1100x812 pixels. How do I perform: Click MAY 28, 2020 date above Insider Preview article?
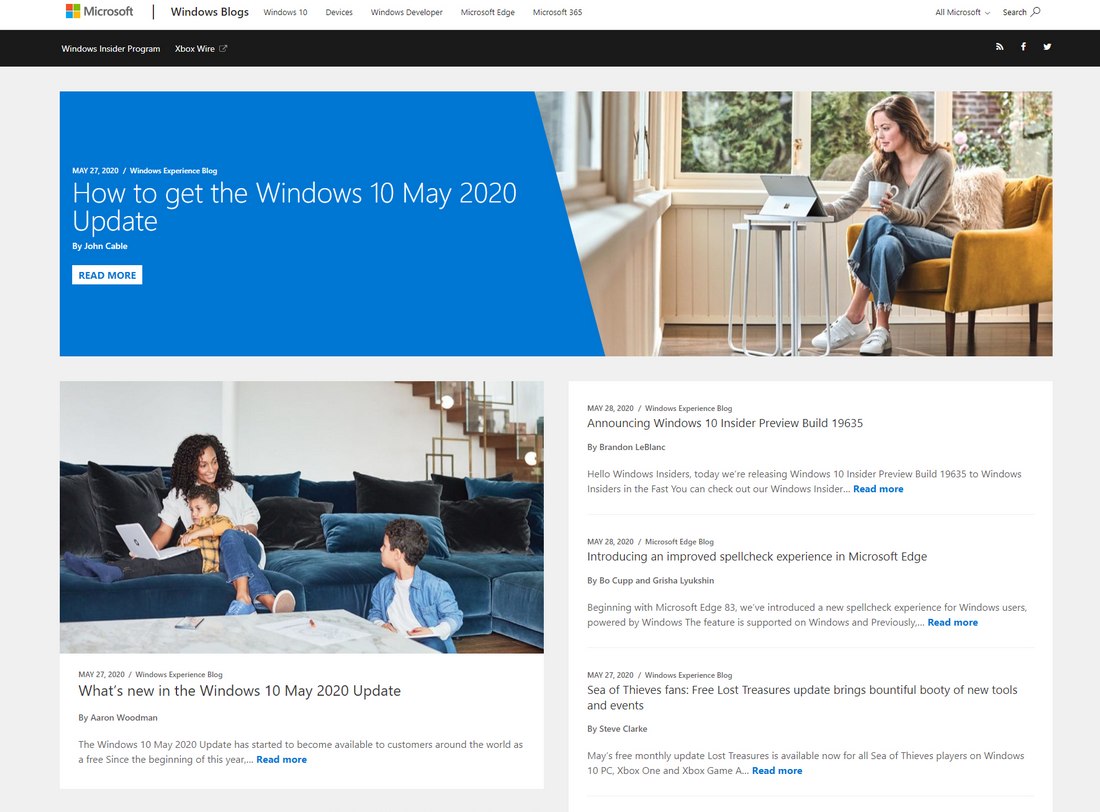pos(610,408)
